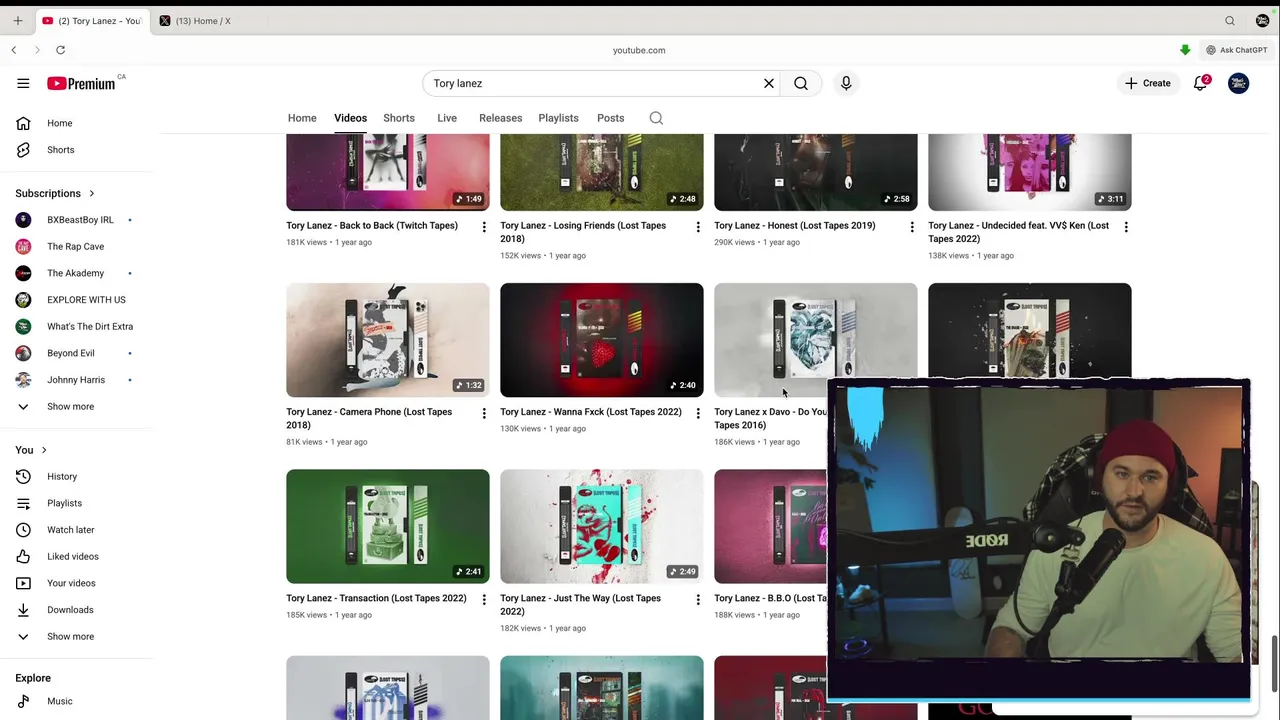Open more options for Just The Way video
Image resolution: width=1280 pixels, height=720 pixels.
coord(698,599)
